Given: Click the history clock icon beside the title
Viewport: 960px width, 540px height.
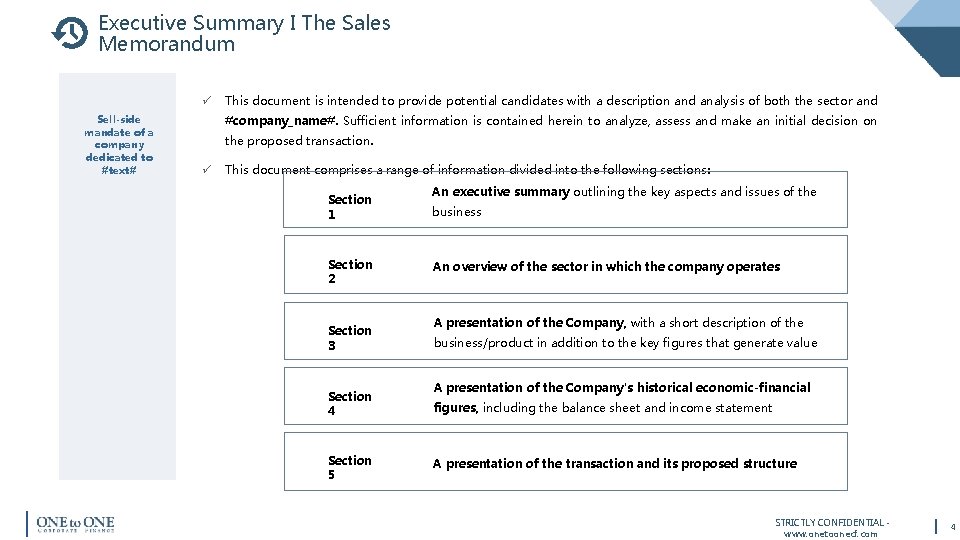Looking at the screenshot, I should [70, 33].
